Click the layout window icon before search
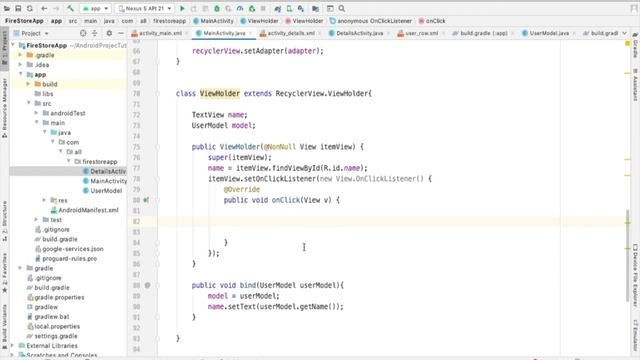640x360 pixels. [x=330, y=8]
